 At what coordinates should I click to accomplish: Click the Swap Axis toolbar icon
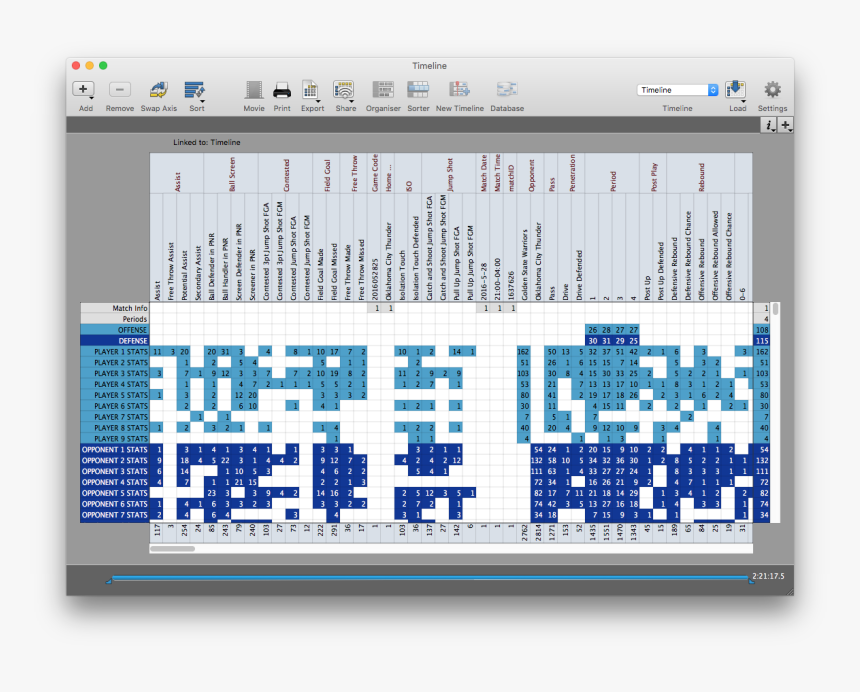coord(158,91)
